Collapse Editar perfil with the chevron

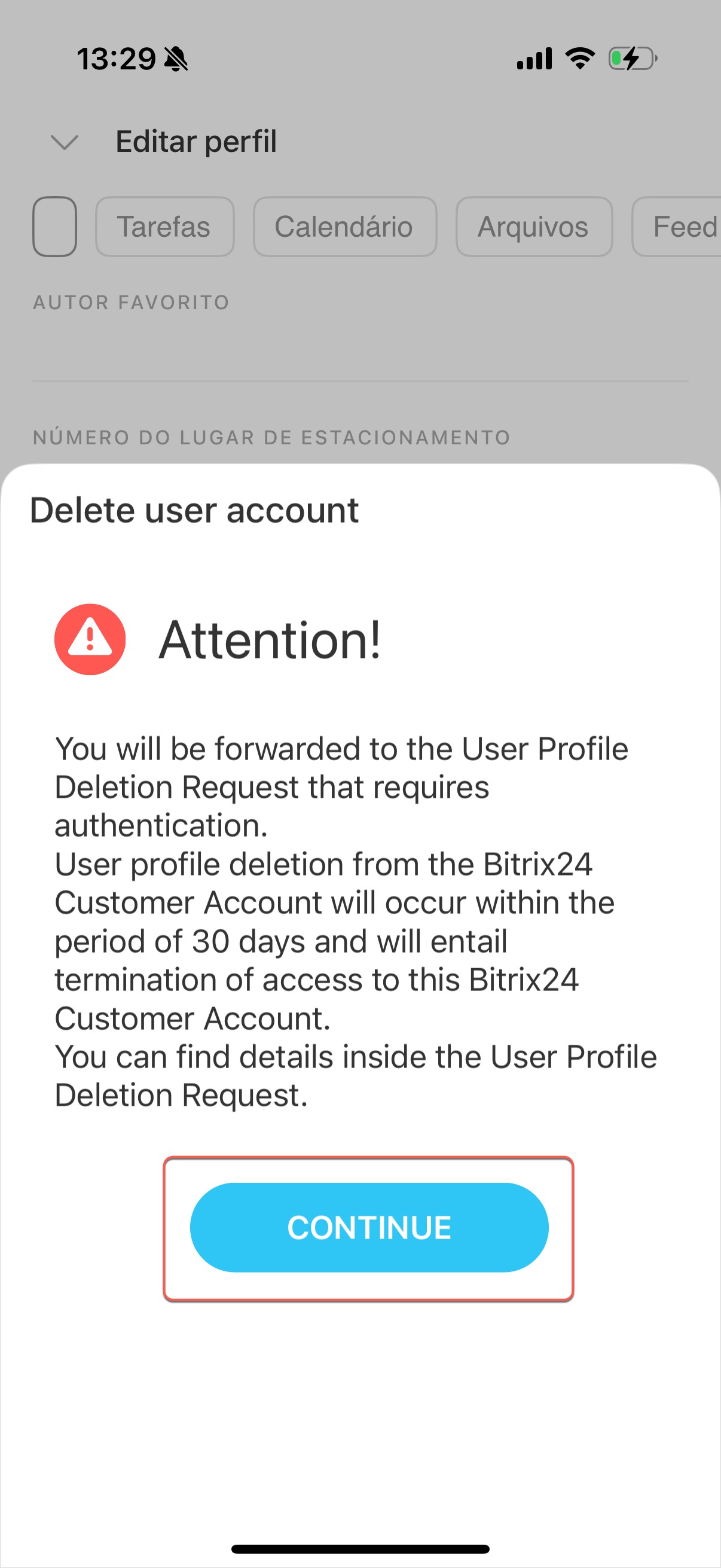pyautogui.click(x=65, y=142)
